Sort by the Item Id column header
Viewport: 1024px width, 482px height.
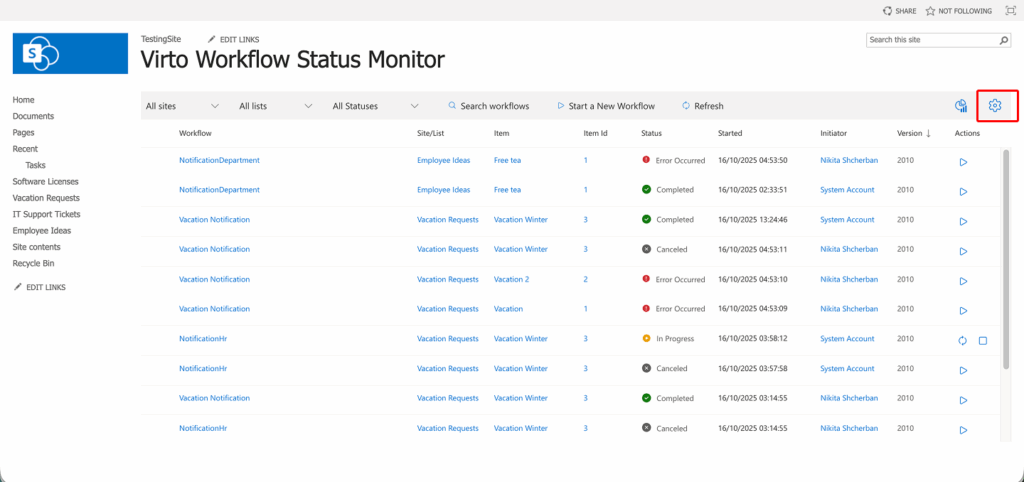point(596,133)
